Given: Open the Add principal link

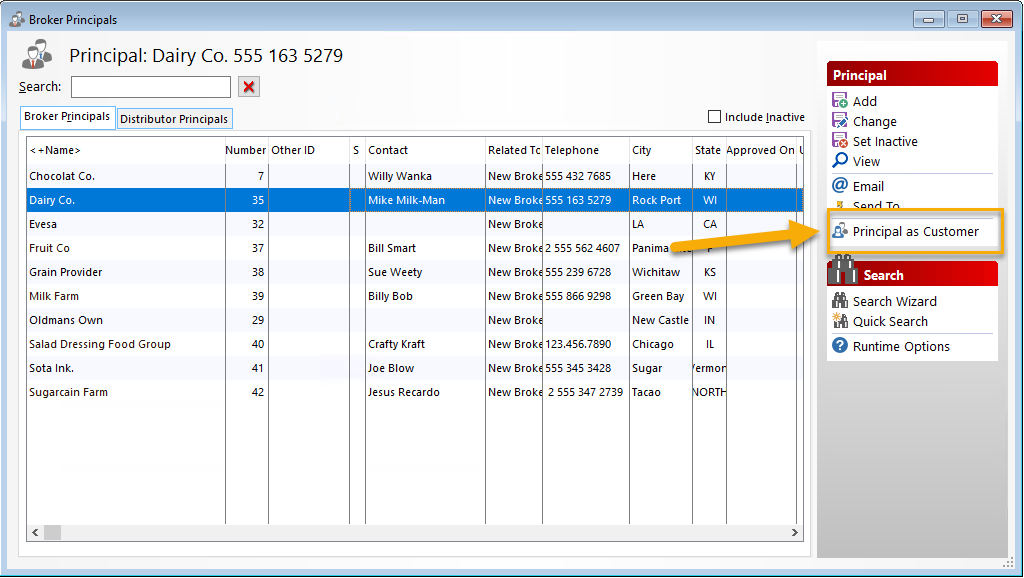Looking at the screenshot, I should coord(865,101).
